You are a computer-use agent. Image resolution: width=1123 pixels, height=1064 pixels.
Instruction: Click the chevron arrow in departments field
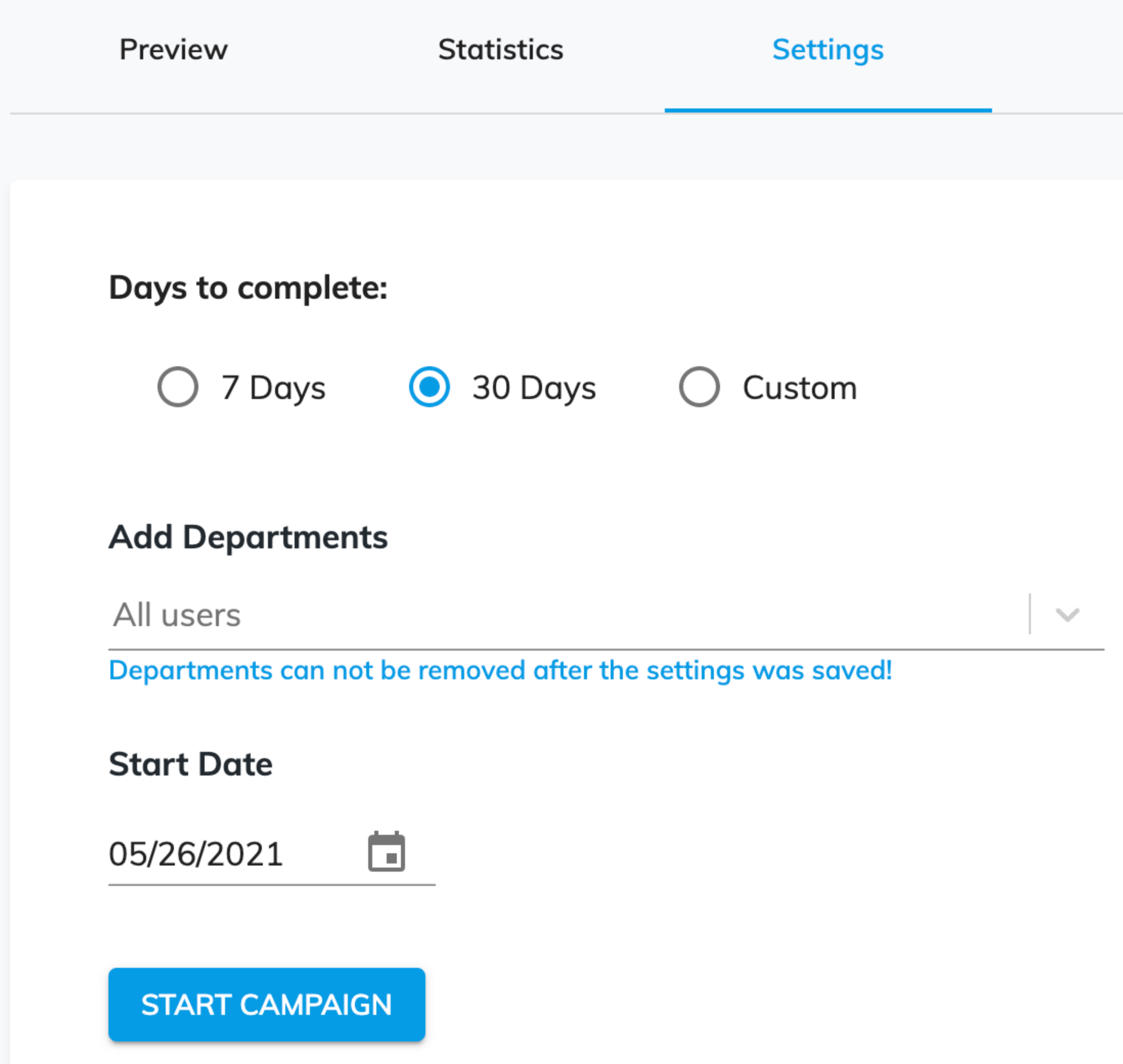pos(1067,614)
